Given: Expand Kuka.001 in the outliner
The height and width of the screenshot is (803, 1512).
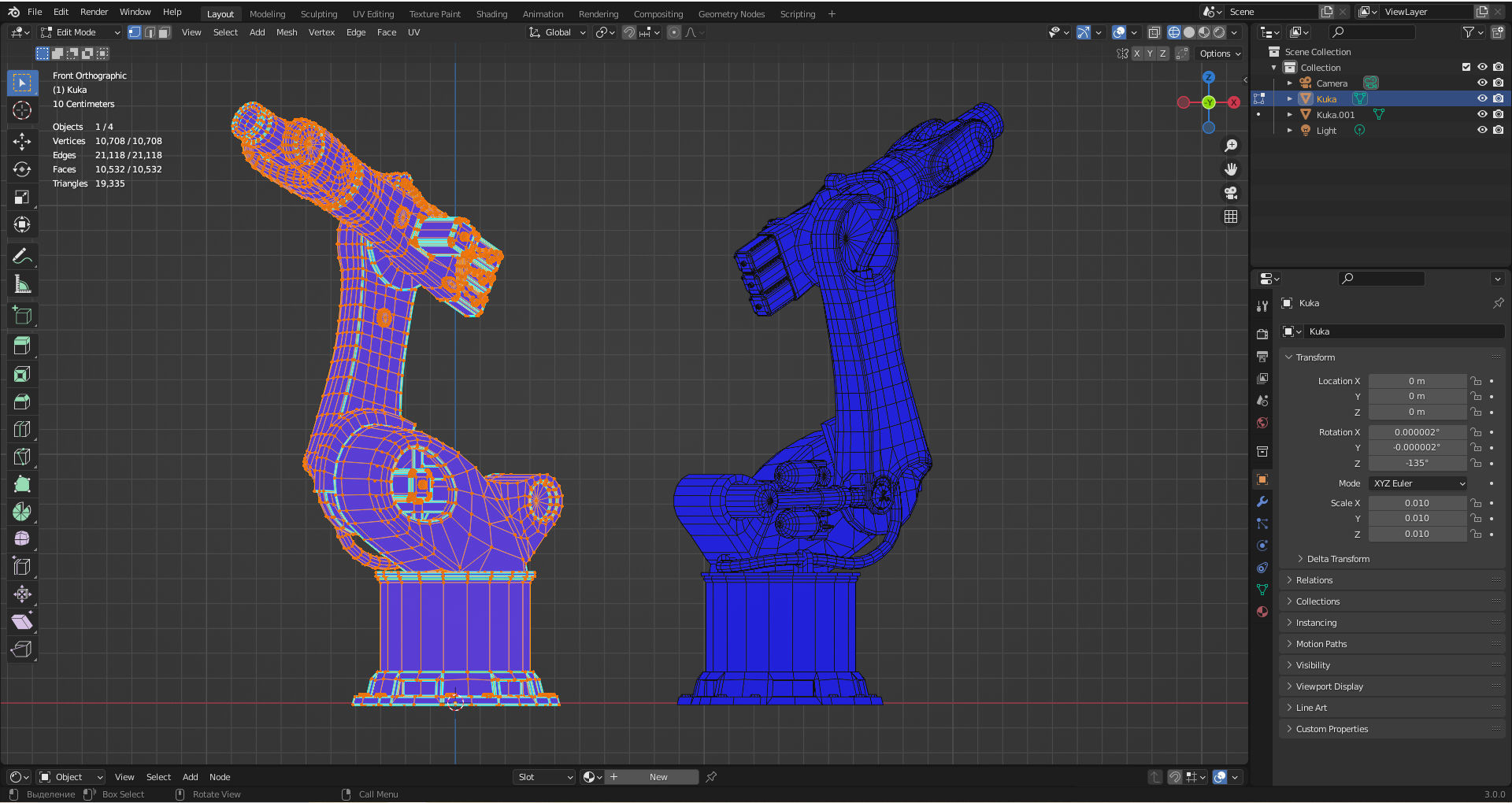Looking at the screenshot, I should 1290,115.
